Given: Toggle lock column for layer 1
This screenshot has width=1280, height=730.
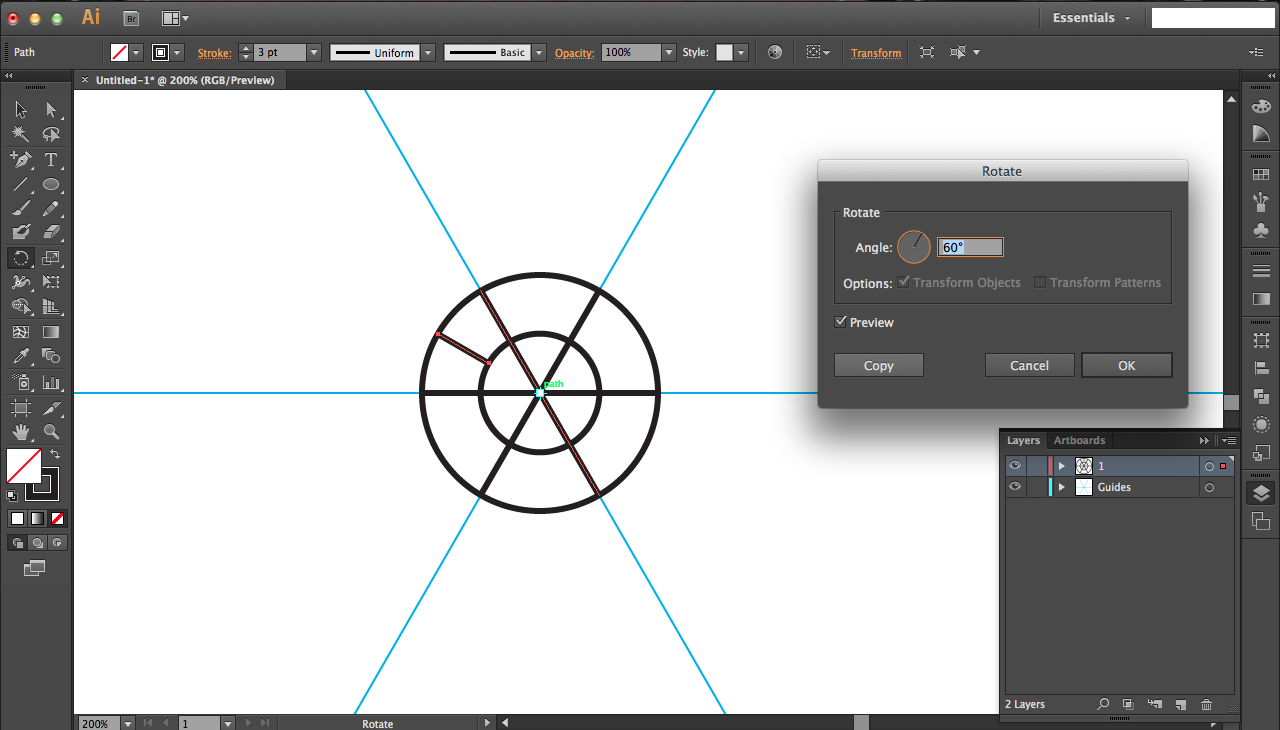Looking at the screenshot, I should coord(1037,466).
